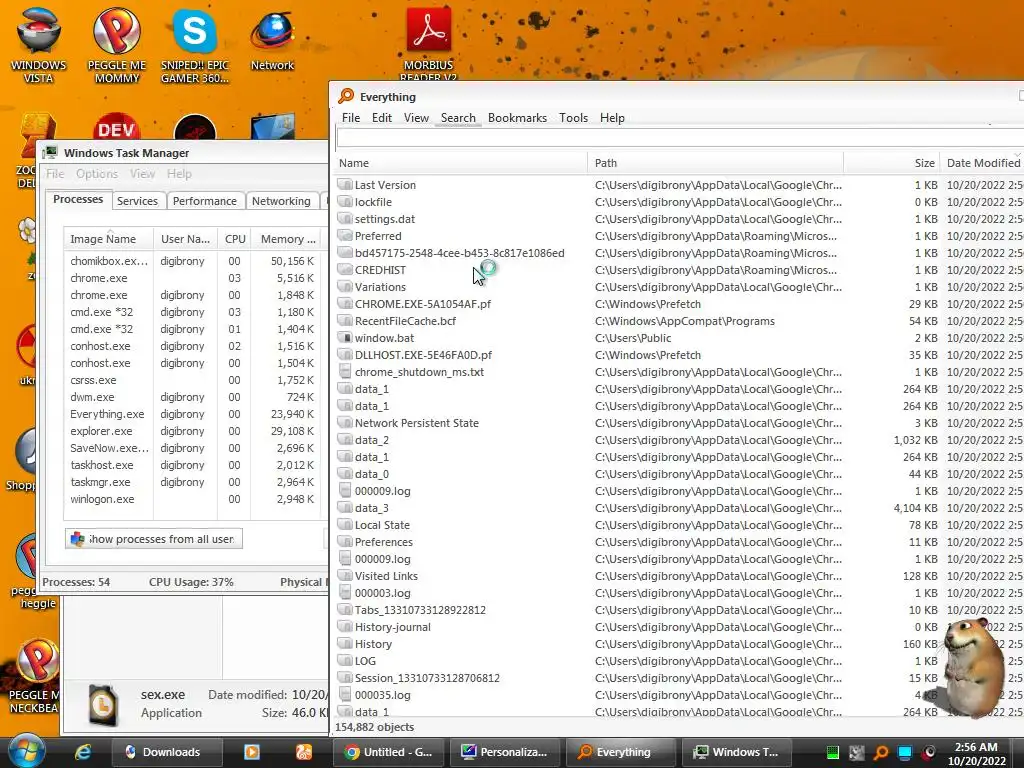Sort Everything results by Size column

click(892, 163)
